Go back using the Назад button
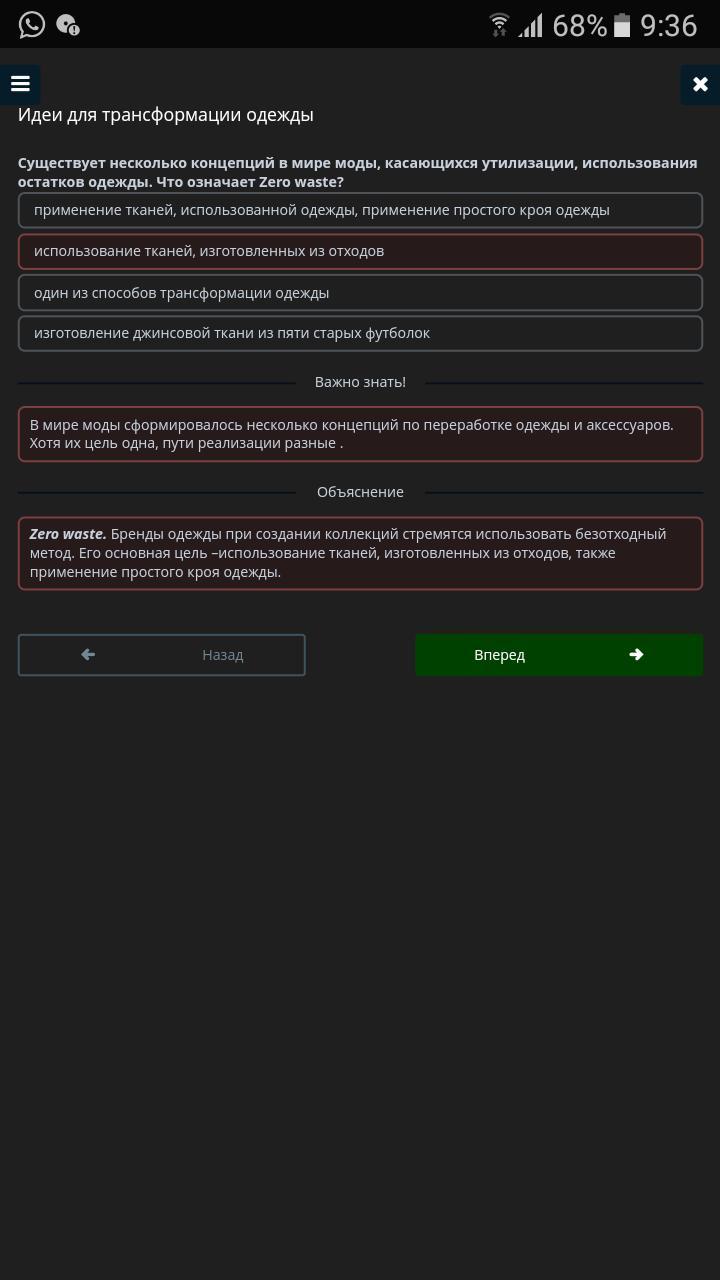The width and height of the screenshot is (720, 1280). (x=161, y=655)
